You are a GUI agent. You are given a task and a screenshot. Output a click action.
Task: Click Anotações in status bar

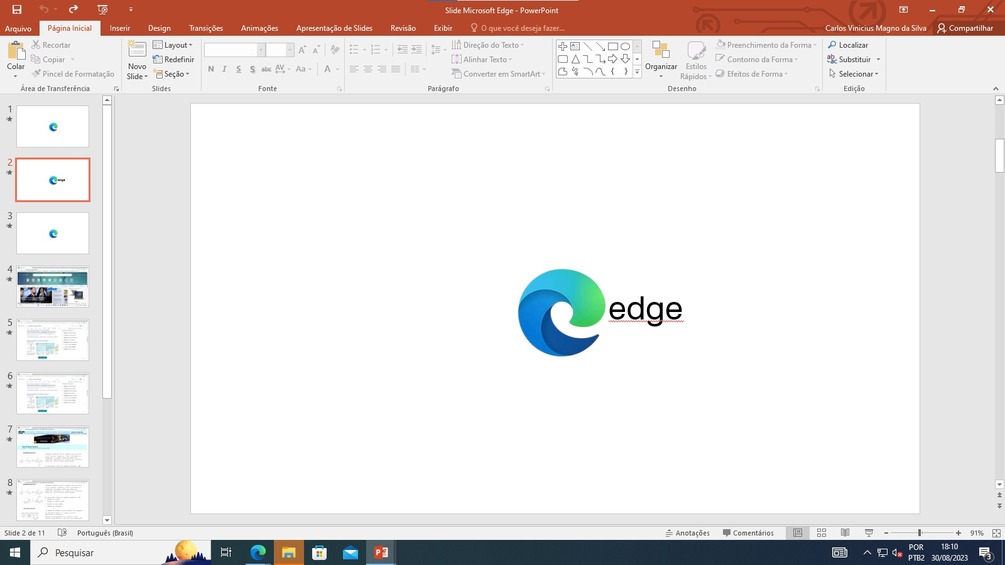pos(687,533)
